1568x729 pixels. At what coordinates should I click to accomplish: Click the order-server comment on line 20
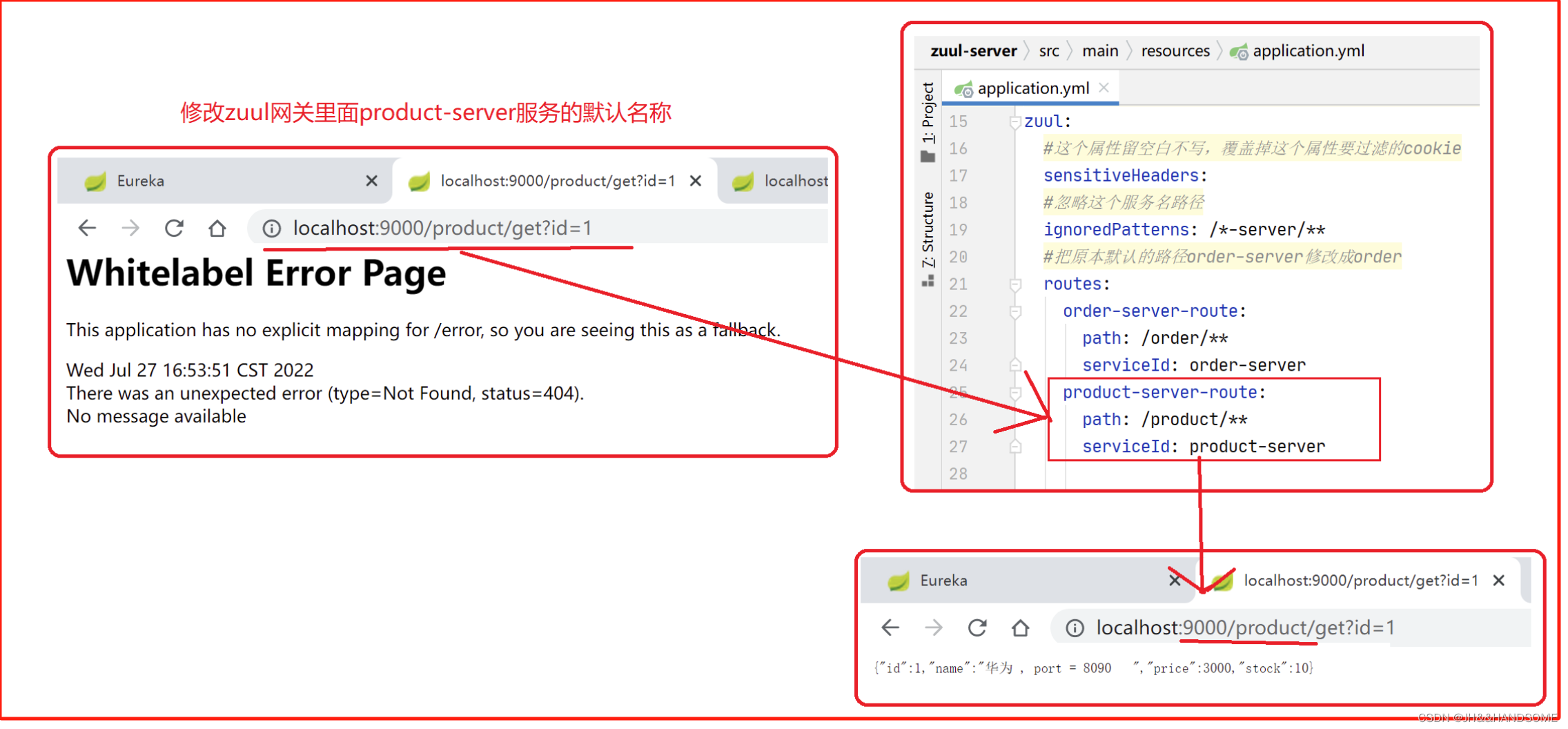click(1222, 257)
